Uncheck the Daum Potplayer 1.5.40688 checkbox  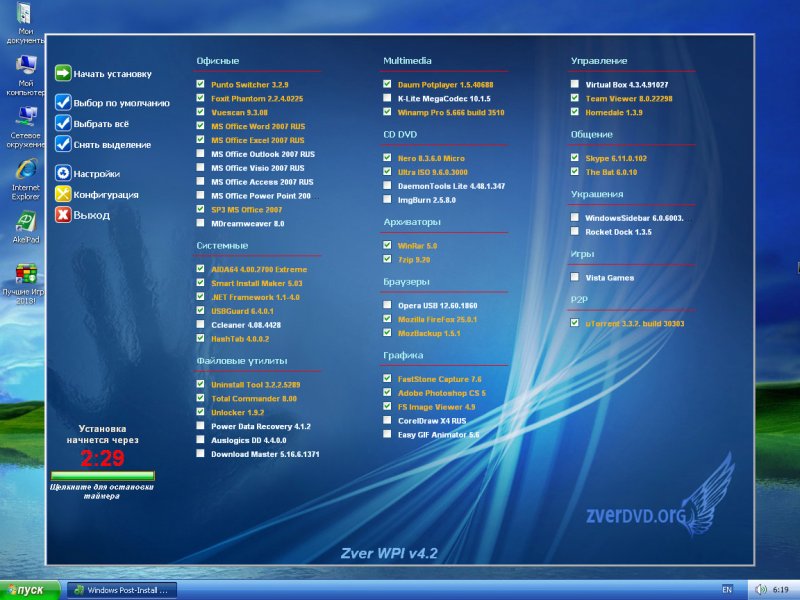[387, 84]
